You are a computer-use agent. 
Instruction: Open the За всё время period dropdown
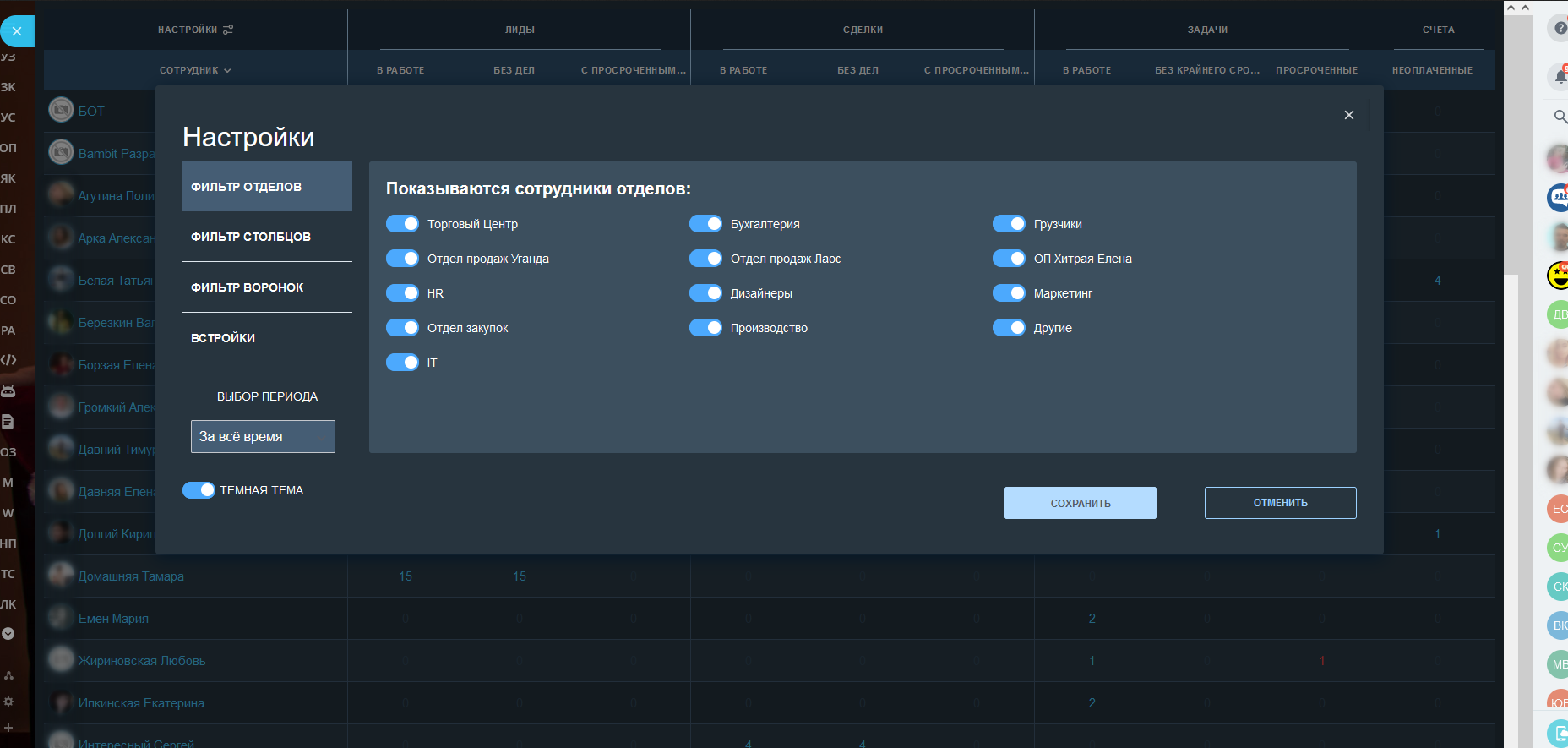[263, 437]
